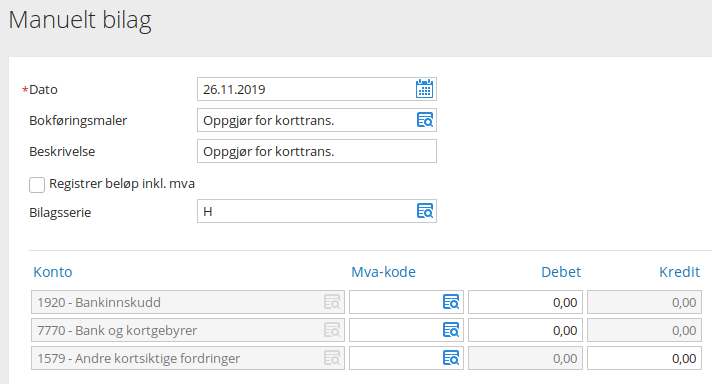Click the Bilagsserie label

(x=60, y=212)
